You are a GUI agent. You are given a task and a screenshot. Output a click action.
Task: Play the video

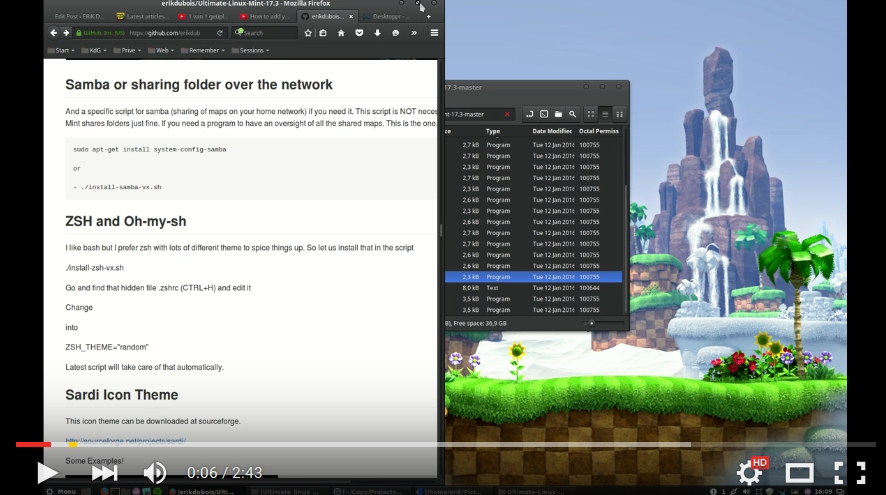47,473
